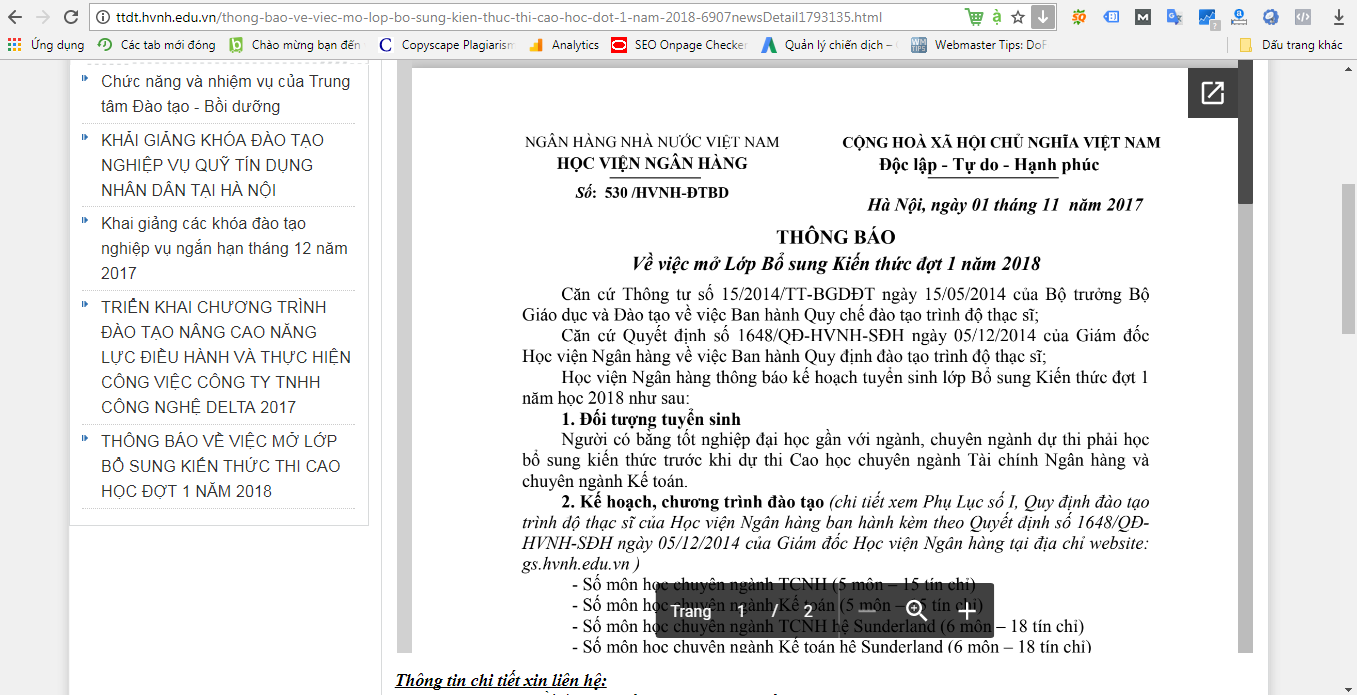1357x695 pixels.
Task: Open the gray code brackets extension
Action: coord(1302,17)
